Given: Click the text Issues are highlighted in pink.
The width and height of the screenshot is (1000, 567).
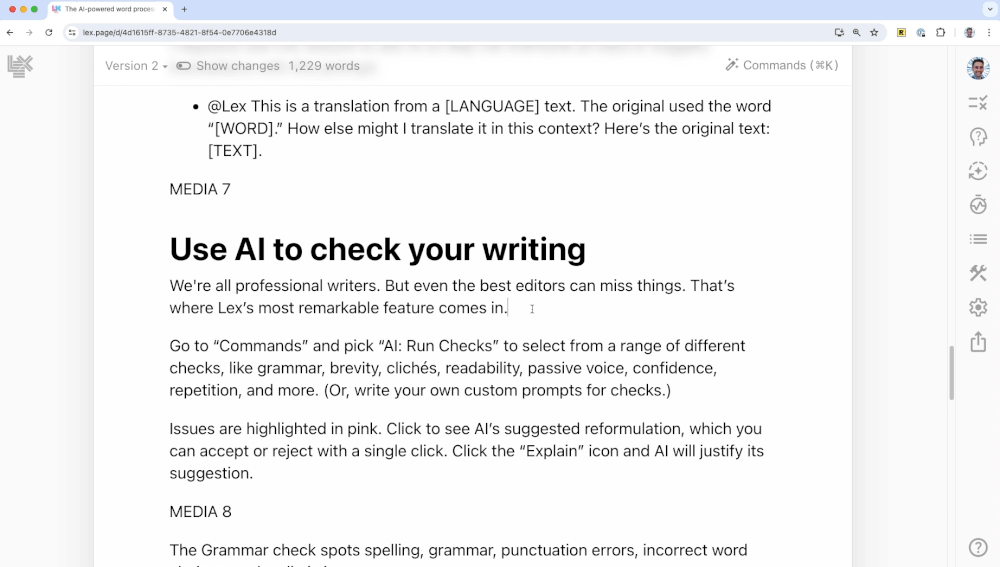Looking at the screenshot, I should pyautogui.click(x=276, y=429).
